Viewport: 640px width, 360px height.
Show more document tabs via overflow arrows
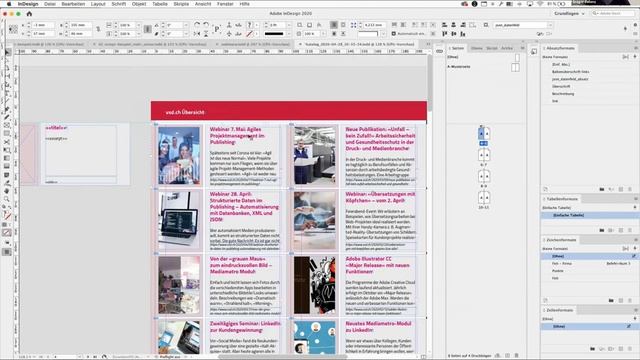tap(428, 44)
